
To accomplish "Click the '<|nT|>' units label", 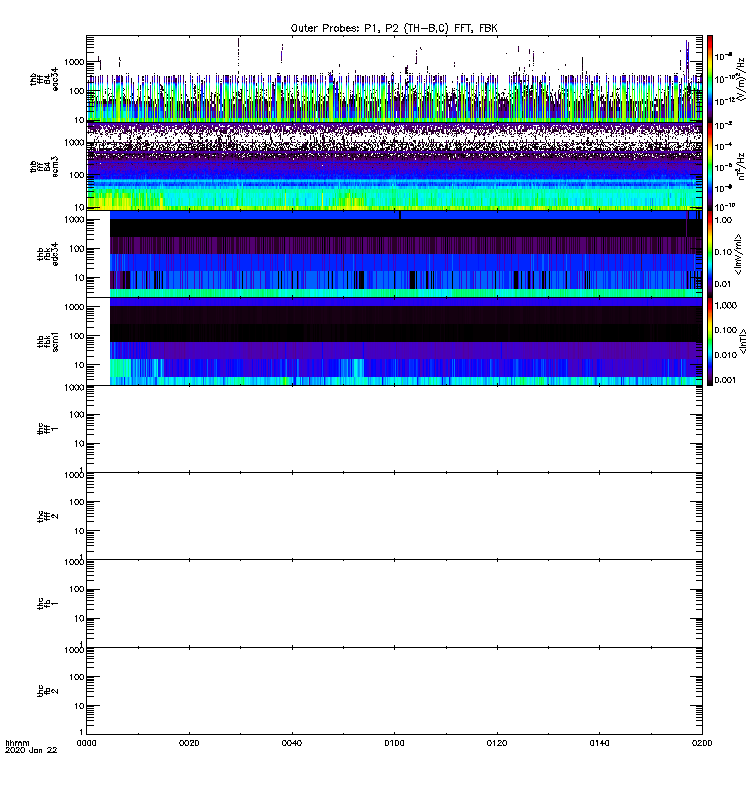I will (743, 341).
